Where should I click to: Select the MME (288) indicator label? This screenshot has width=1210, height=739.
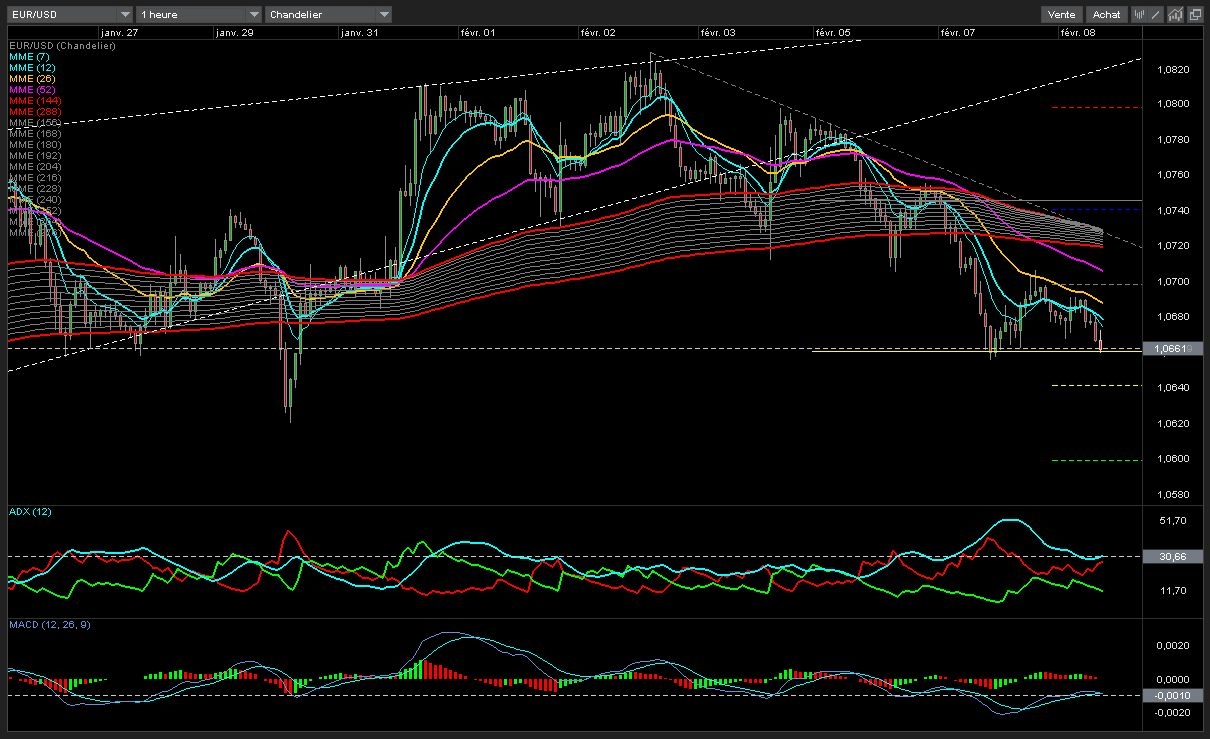tap(34, 112)
